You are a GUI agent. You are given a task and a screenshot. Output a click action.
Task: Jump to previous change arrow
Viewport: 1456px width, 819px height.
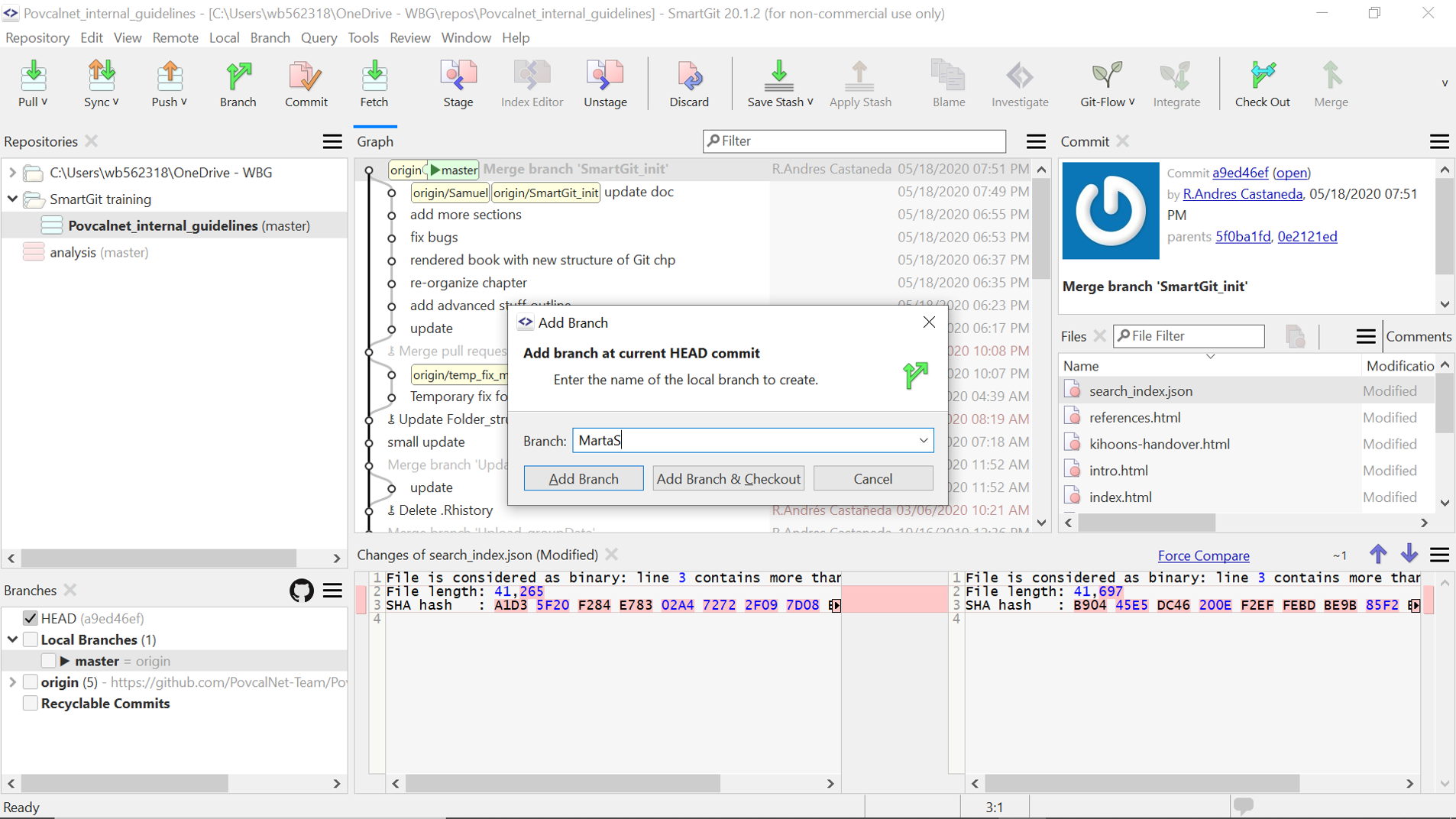(x=1378, y=554)
